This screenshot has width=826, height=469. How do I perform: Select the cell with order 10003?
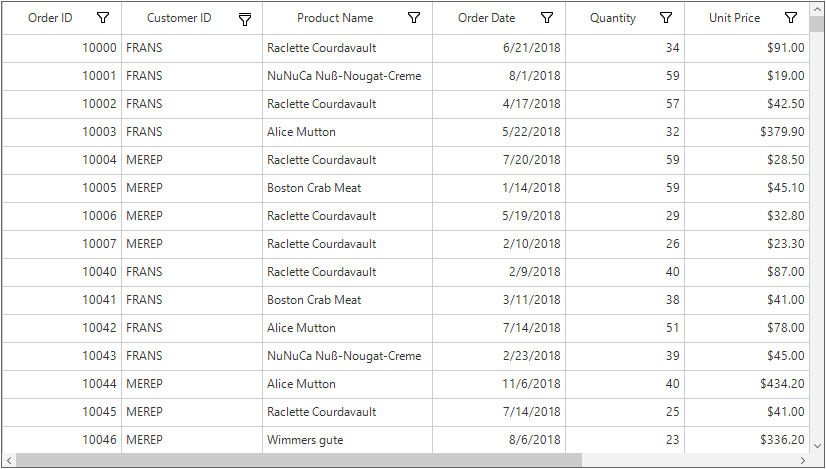click(62, 132)
